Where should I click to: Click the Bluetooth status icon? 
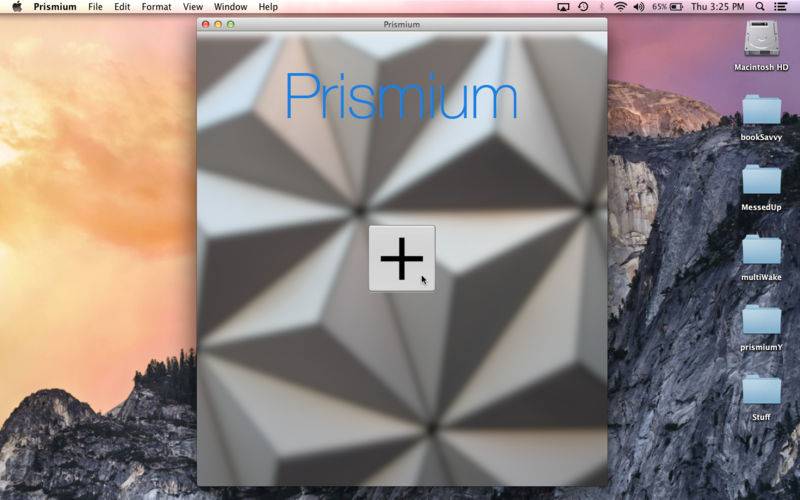602,7
